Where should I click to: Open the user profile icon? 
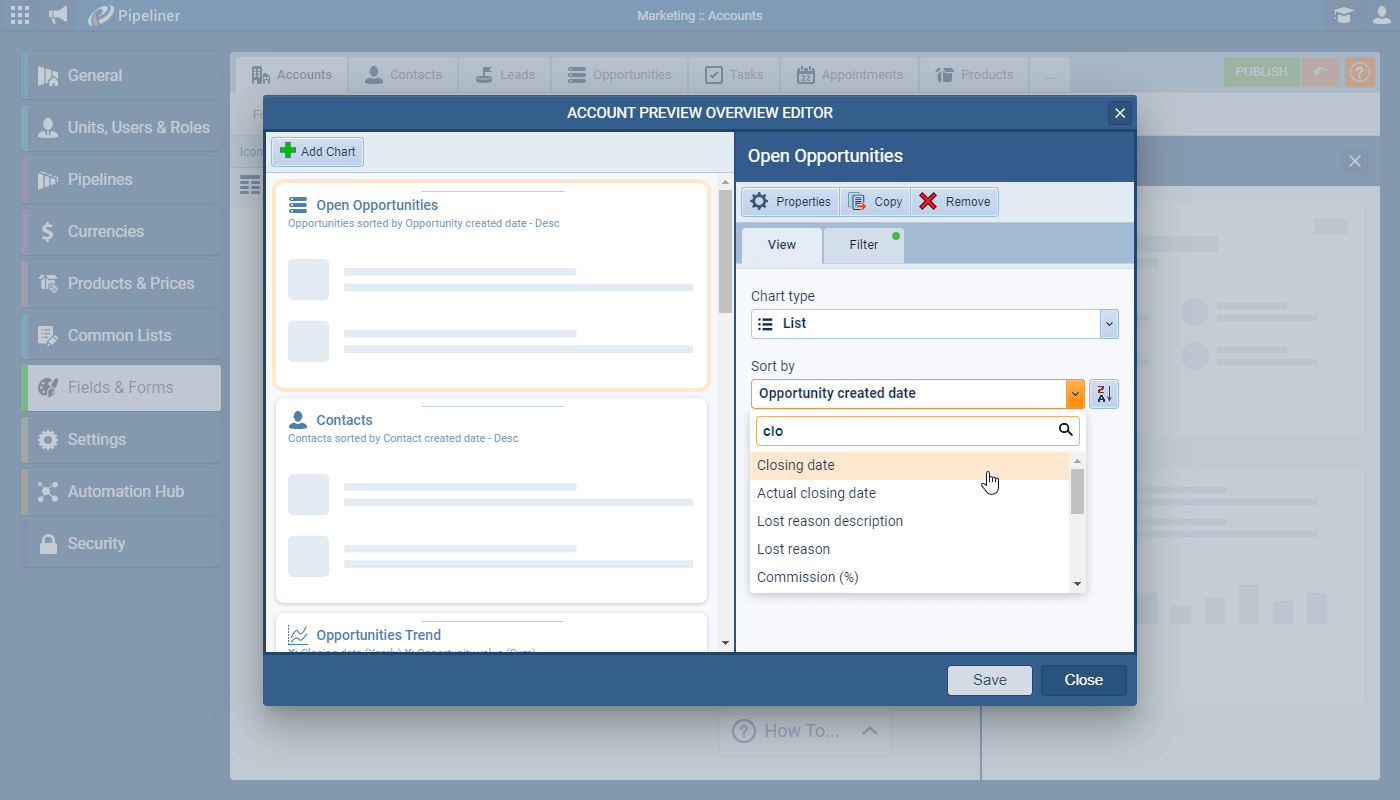coord(1381,15)
